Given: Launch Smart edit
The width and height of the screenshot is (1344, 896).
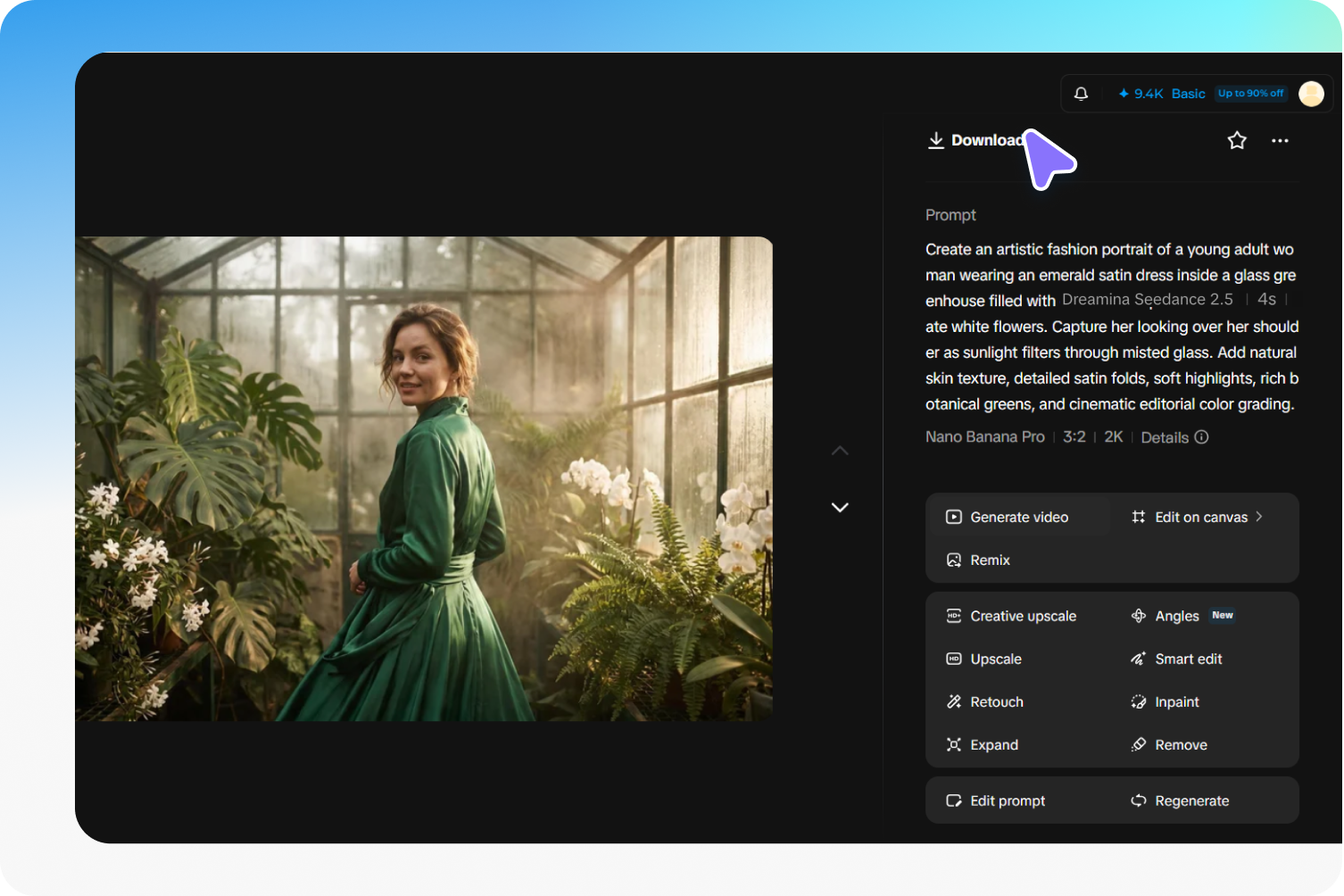Looking at the screenshot, I should click(1176, 659).
